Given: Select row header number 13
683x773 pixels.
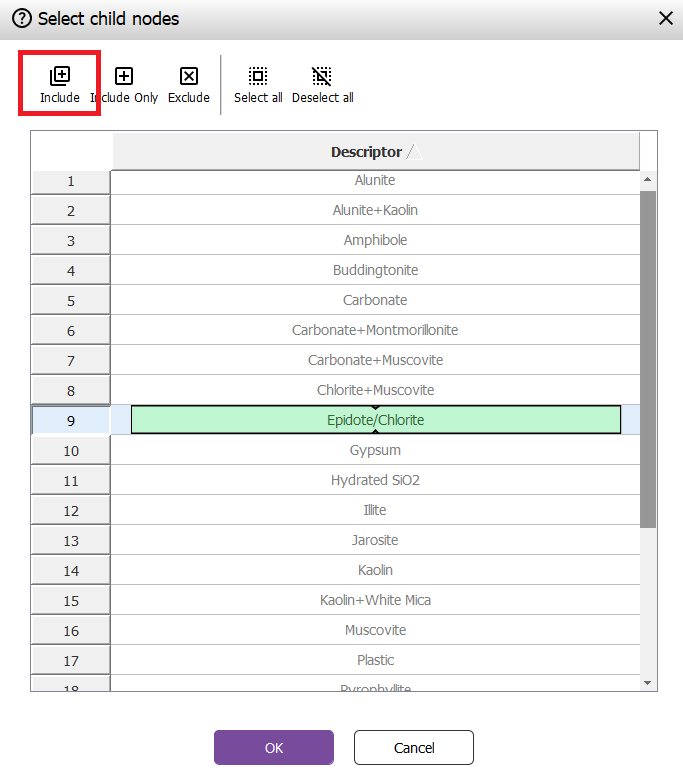Looking at the screenshot, I should click(71, 541).
